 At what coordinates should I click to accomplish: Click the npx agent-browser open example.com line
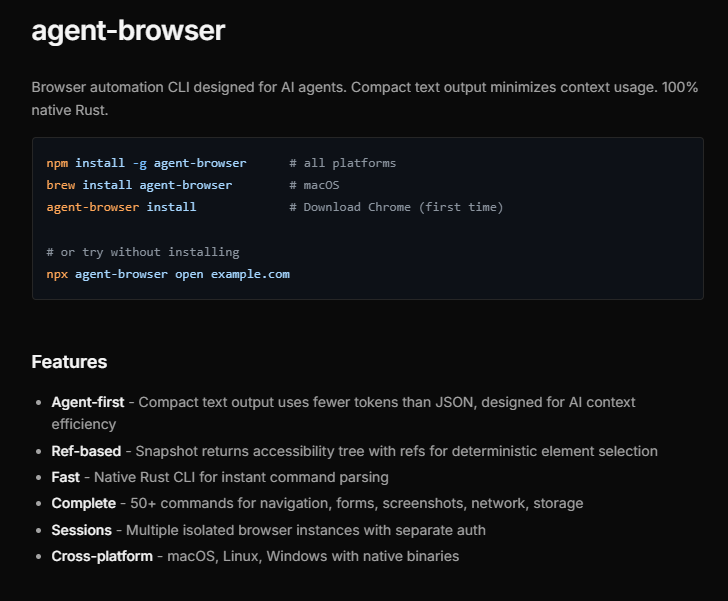point(168,273)
